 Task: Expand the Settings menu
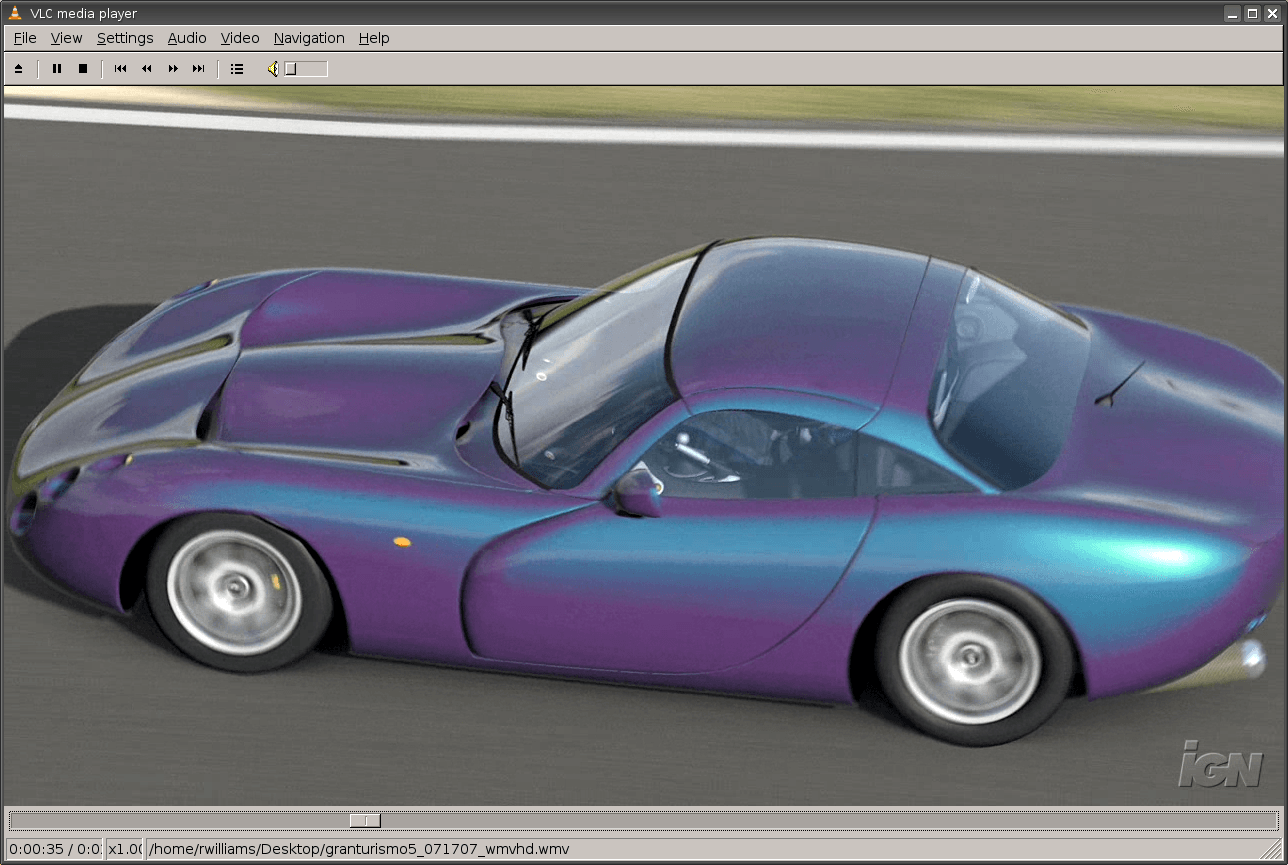point(125,38)
